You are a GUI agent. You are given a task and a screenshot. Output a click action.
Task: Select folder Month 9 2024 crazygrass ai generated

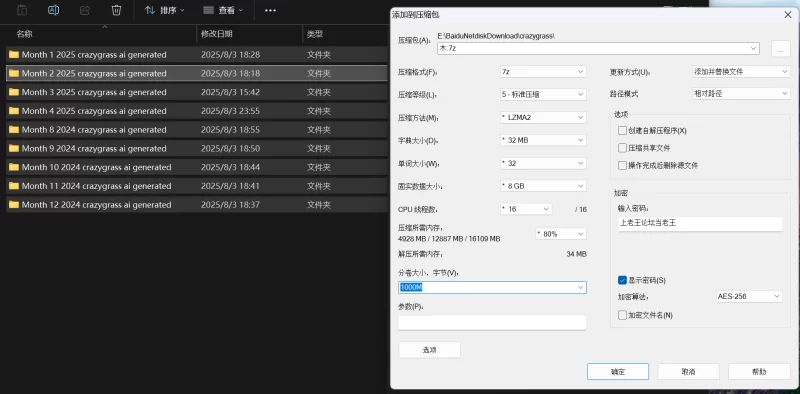coord(197,149)
